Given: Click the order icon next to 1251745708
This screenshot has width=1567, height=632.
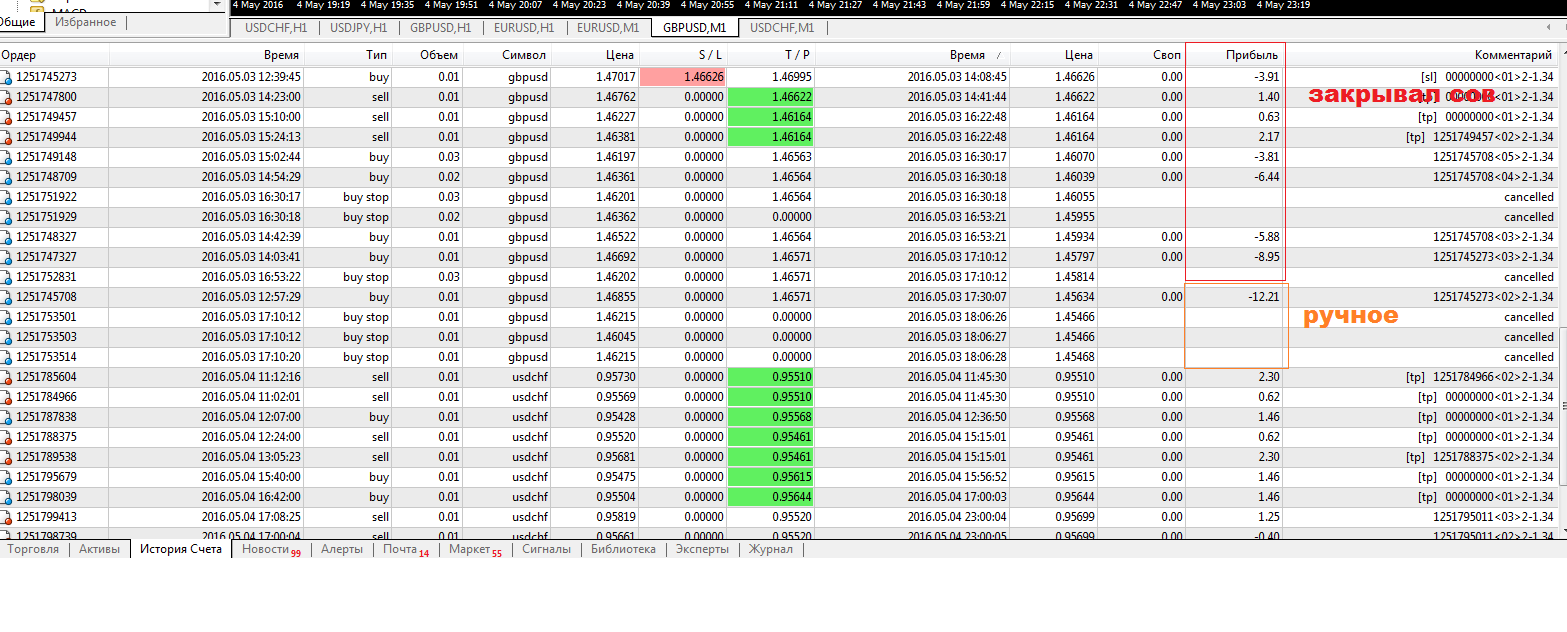Looking at the screenshot, I should 7,297.
